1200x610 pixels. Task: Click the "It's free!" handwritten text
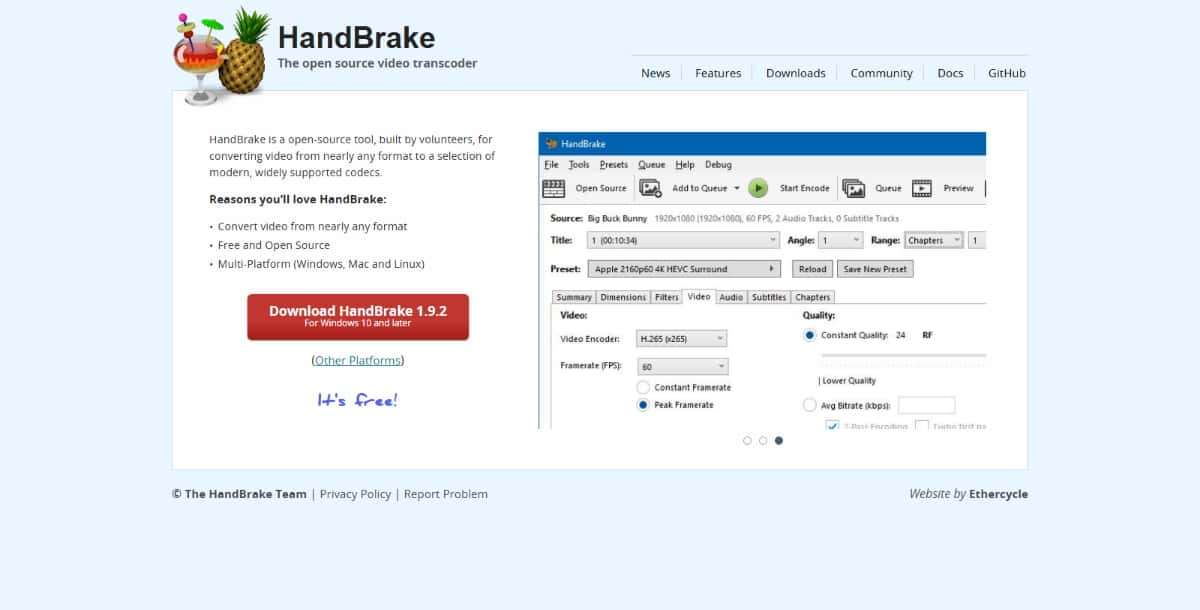(x=357, y=400)
